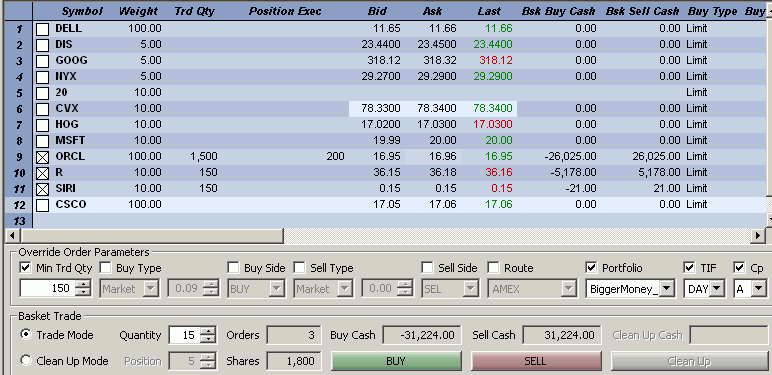Enable the Buy Type override checkbox
The image size is (772, 375).
click(x=105, y=268)
